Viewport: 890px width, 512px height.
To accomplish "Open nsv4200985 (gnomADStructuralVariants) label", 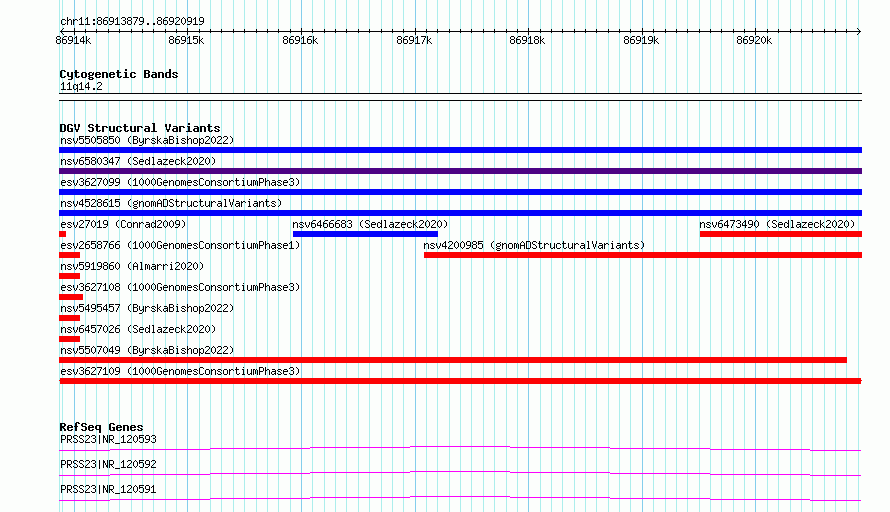I will (x=534, y=245).
